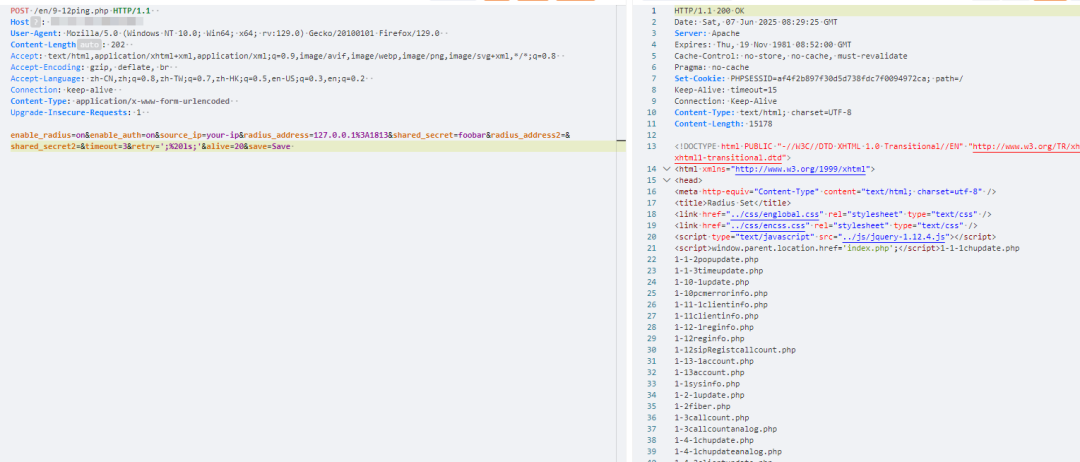This screenshot has width=1080, height=462.
Task: Click the Accept: text/html header line
Action: pyautogui.click(x=284, y=56)
